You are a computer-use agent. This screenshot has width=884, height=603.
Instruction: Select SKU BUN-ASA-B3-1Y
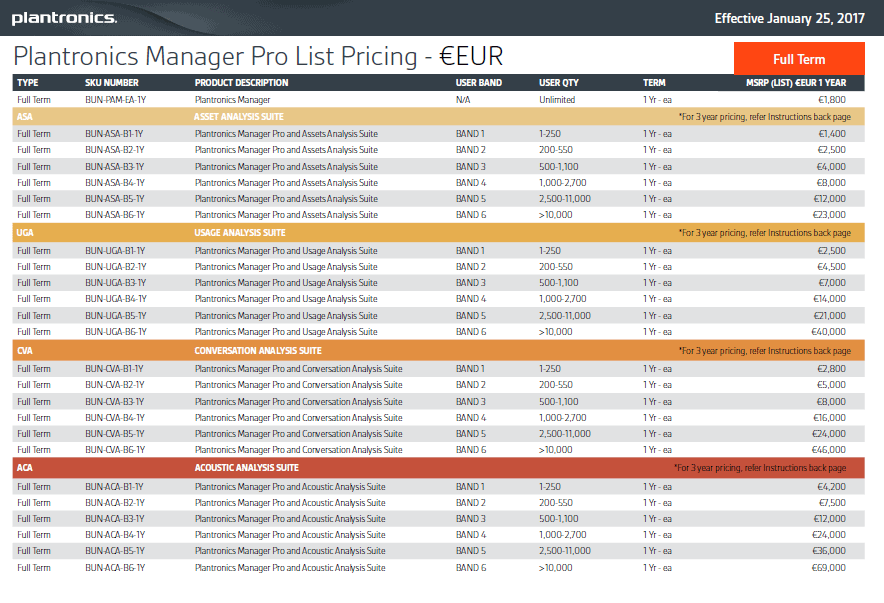coord(114,167)
